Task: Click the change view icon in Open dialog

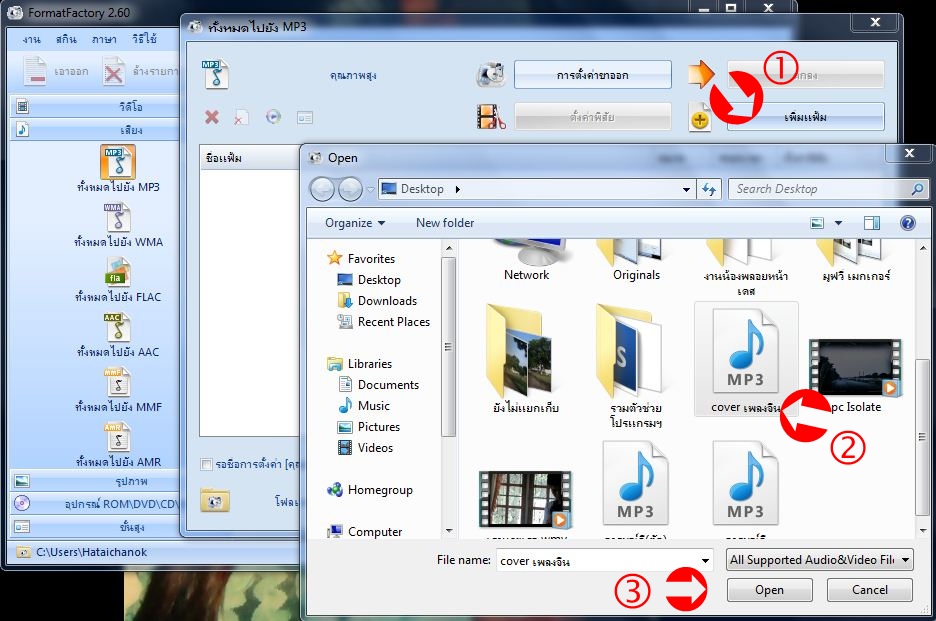Action: tap(817, 223)
